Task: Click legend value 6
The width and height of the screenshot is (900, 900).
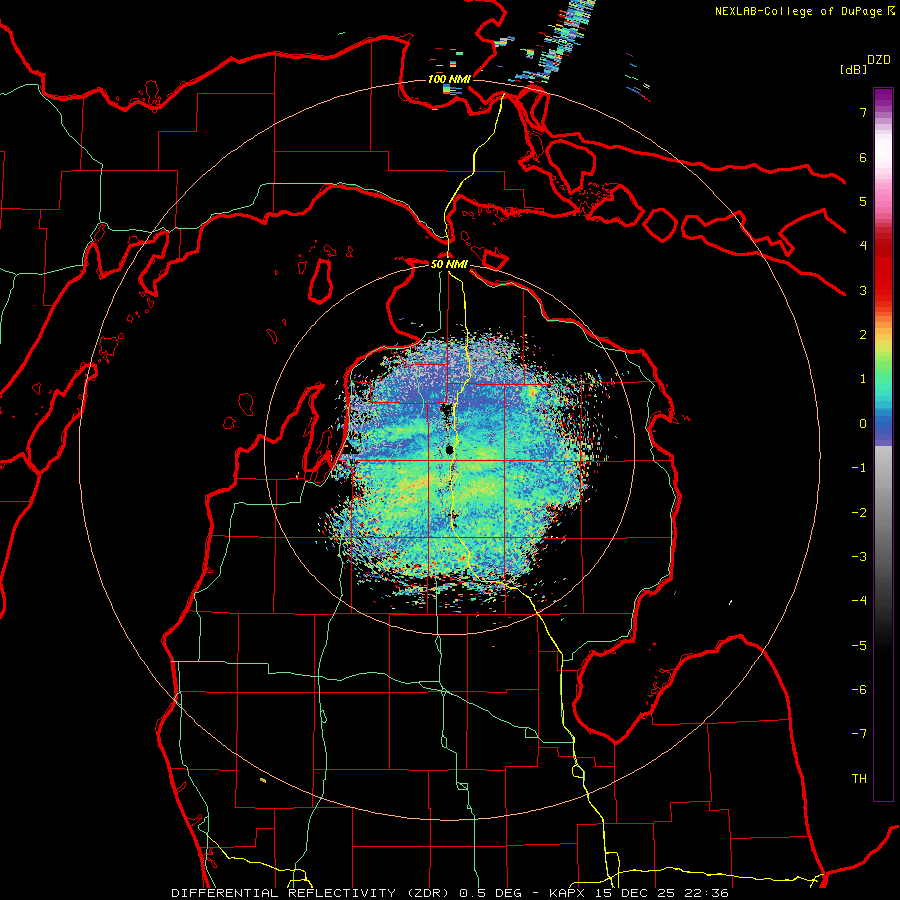Action: point(863,157)
